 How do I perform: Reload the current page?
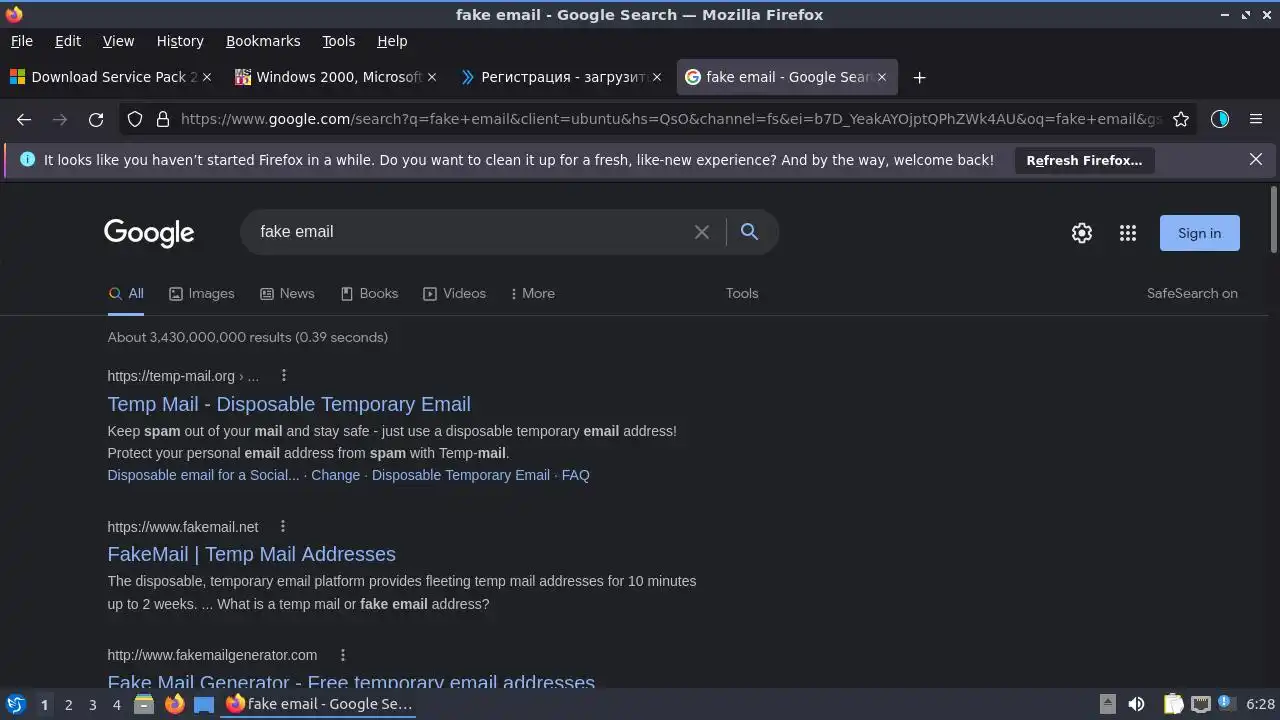pos(96,119)
